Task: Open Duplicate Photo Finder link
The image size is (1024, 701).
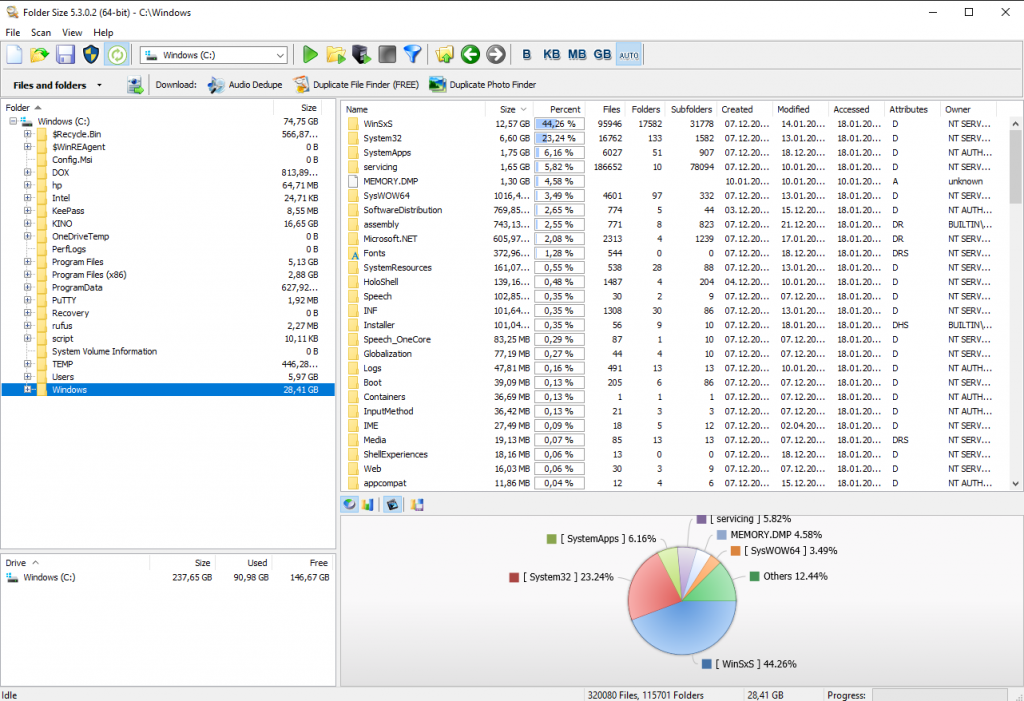Action: (483, 85)
